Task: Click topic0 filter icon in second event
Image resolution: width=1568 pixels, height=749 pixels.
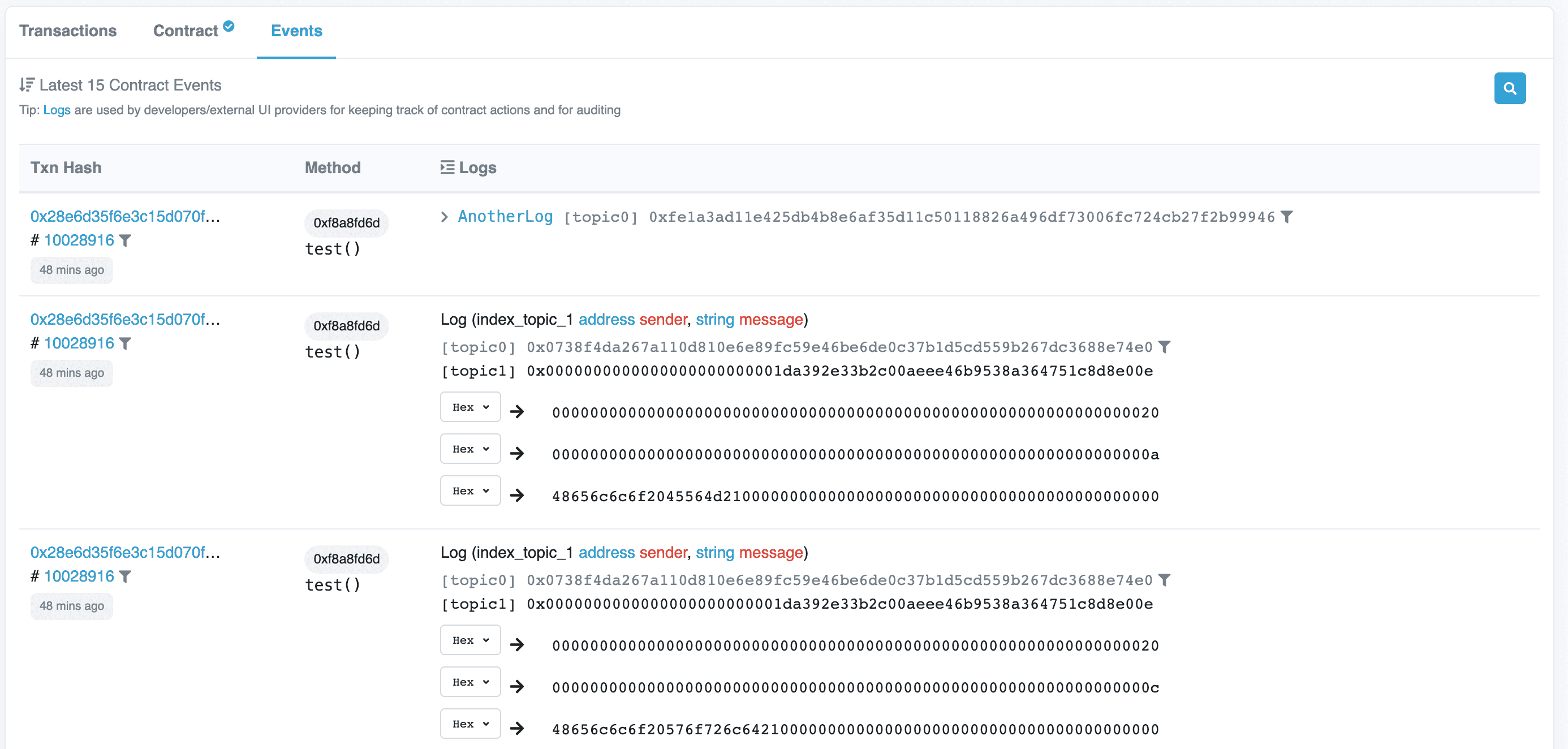Action: (1164, 346)
